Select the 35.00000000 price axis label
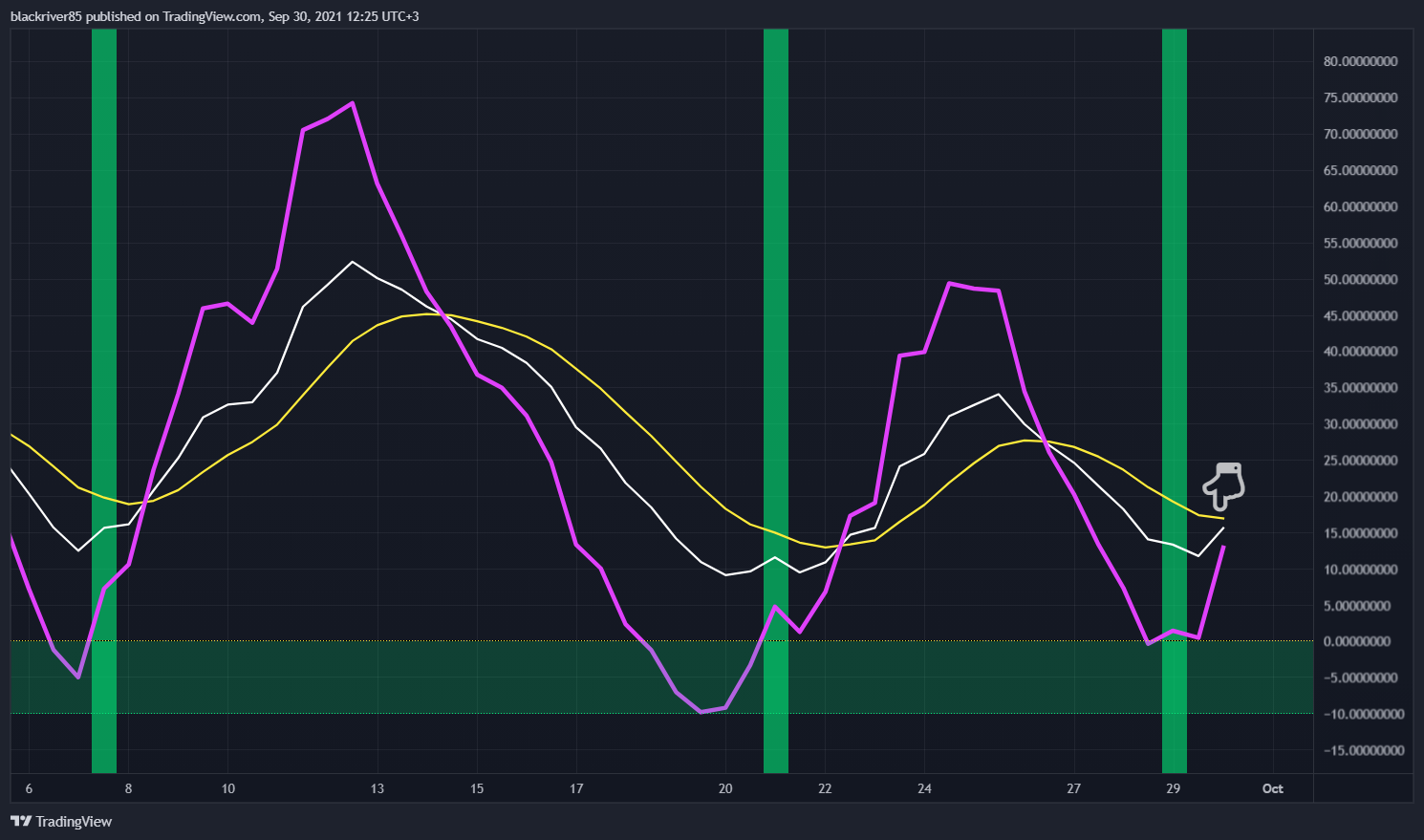1424x840 pixels. click(1360, 387)
